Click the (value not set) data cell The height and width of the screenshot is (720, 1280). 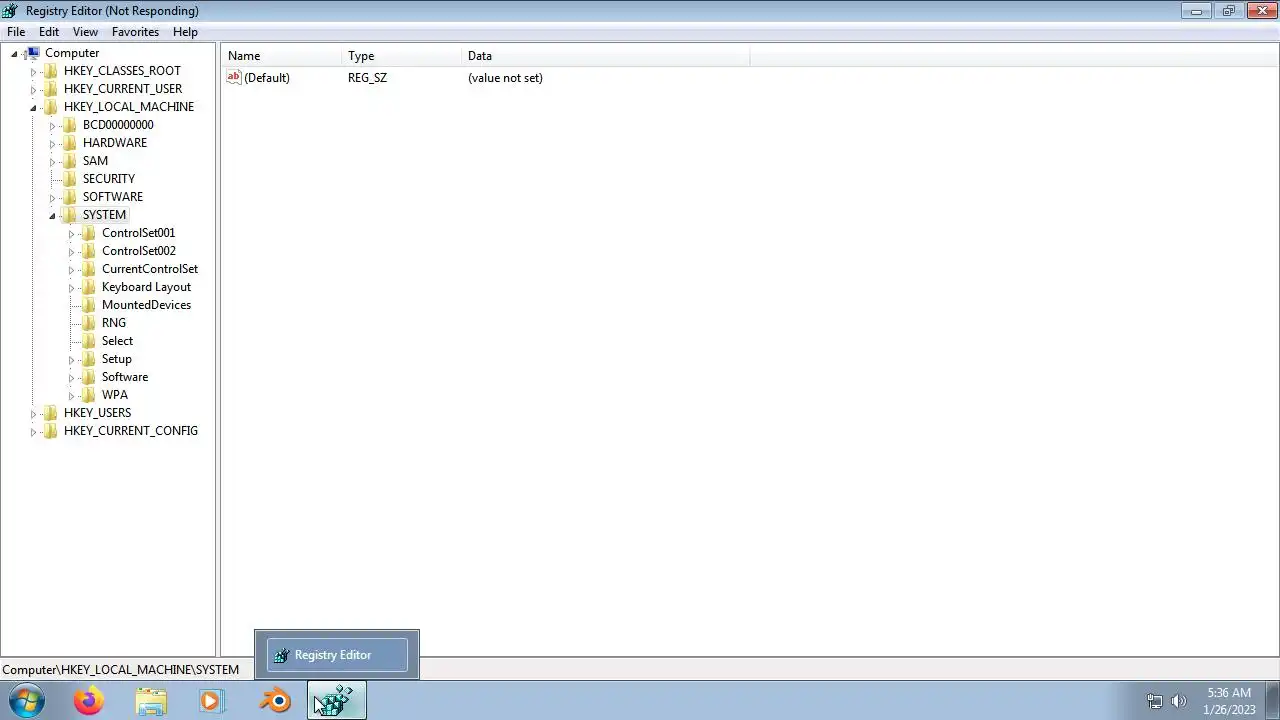point(505,78)
